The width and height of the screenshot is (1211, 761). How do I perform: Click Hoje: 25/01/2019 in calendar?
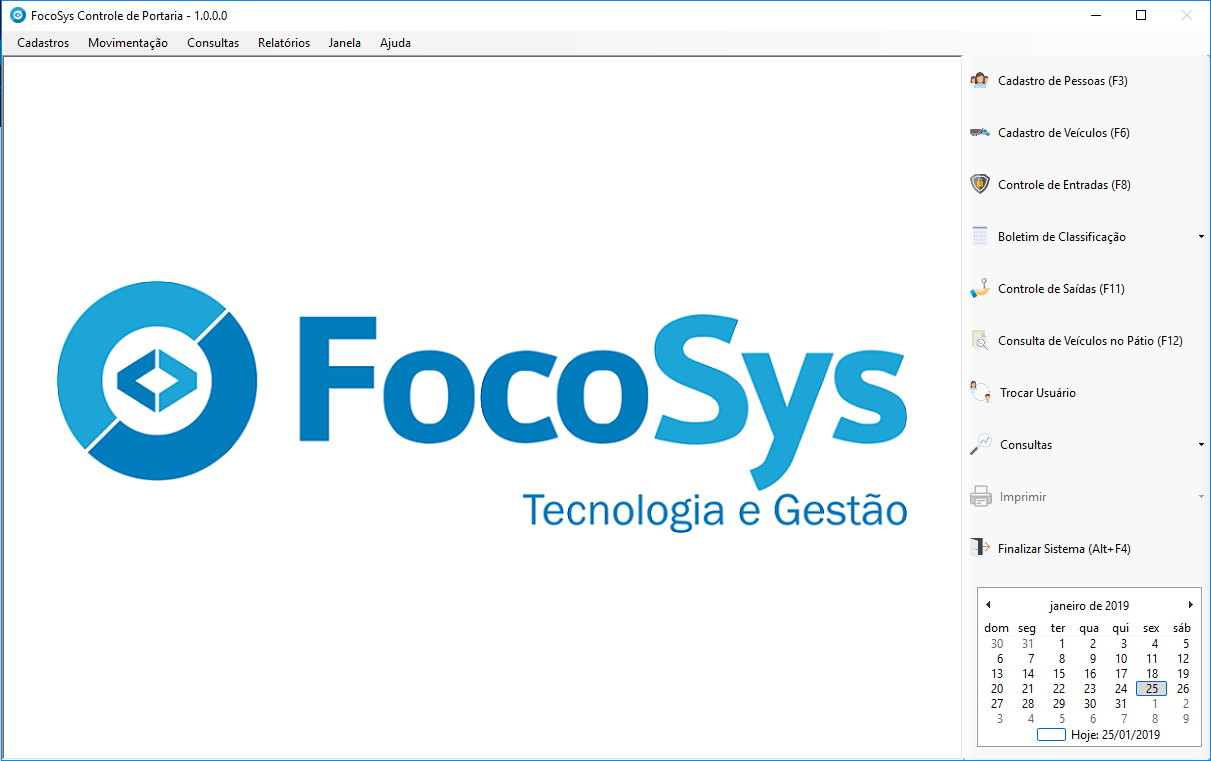[1115, 735]
